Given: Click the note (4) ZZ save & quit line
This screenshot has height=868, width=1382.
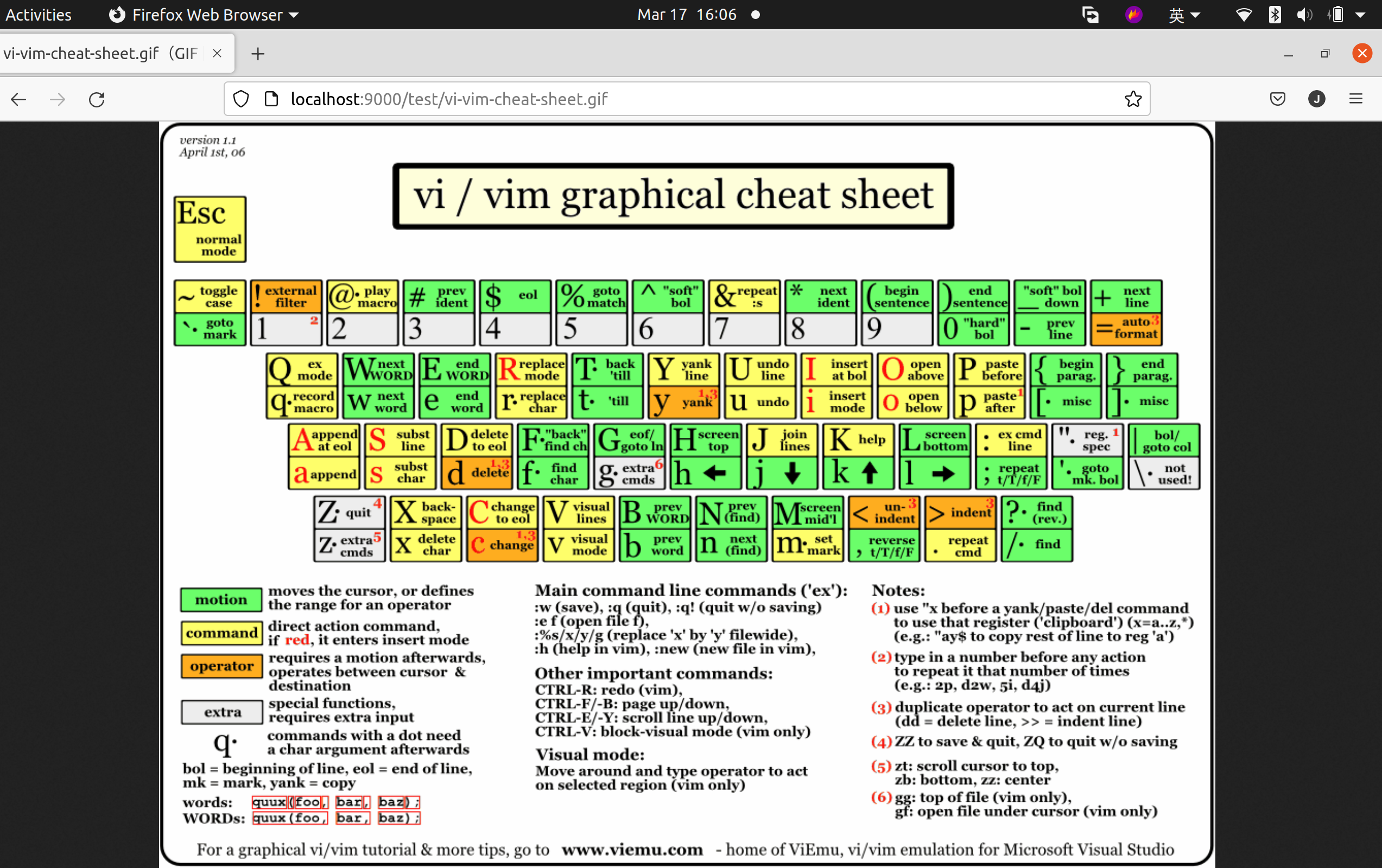Looking at the screenshot, I should (x=1024, y=742).
